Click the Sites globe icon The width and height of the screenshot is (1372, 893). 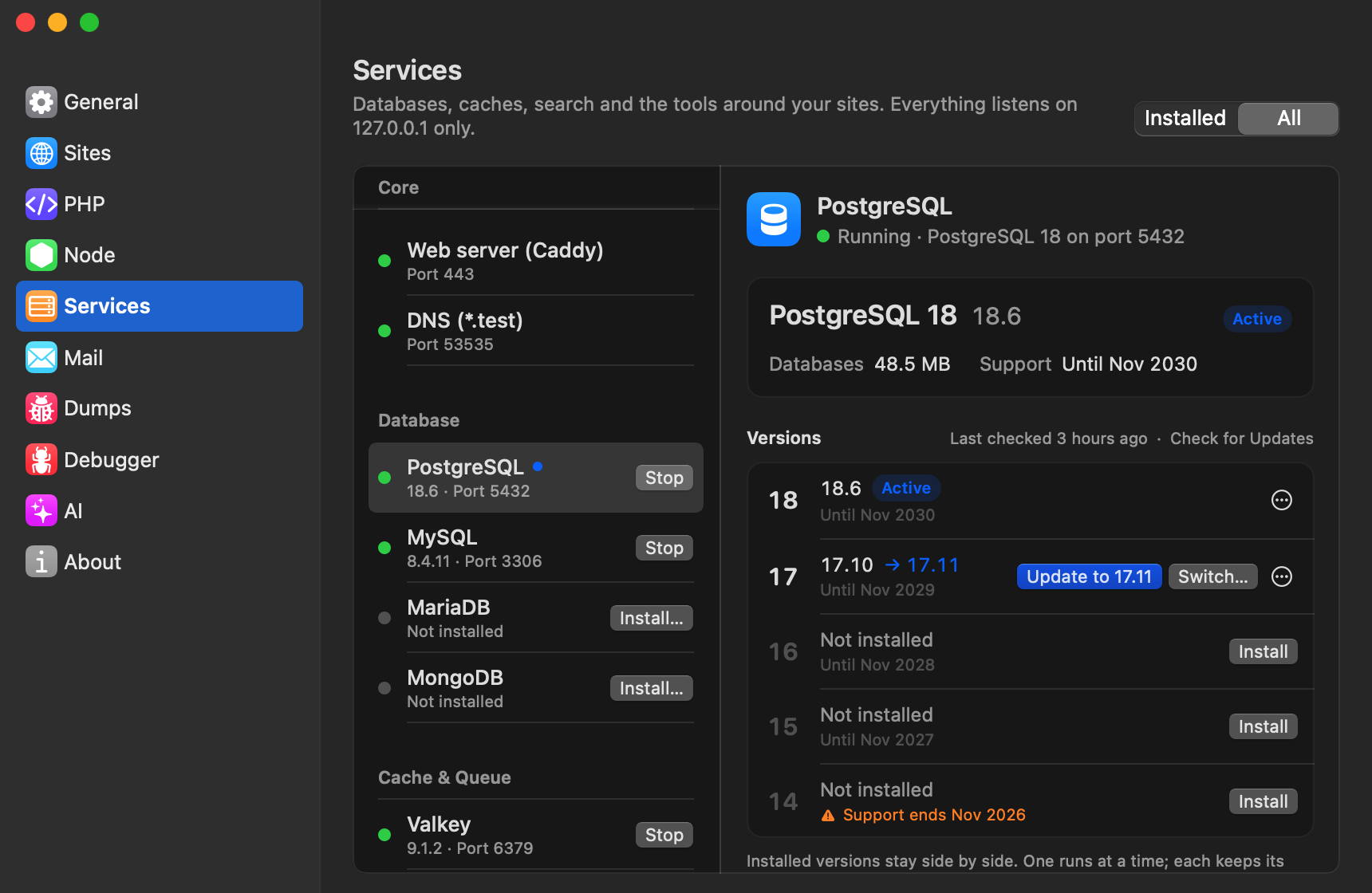click(41, 153)
